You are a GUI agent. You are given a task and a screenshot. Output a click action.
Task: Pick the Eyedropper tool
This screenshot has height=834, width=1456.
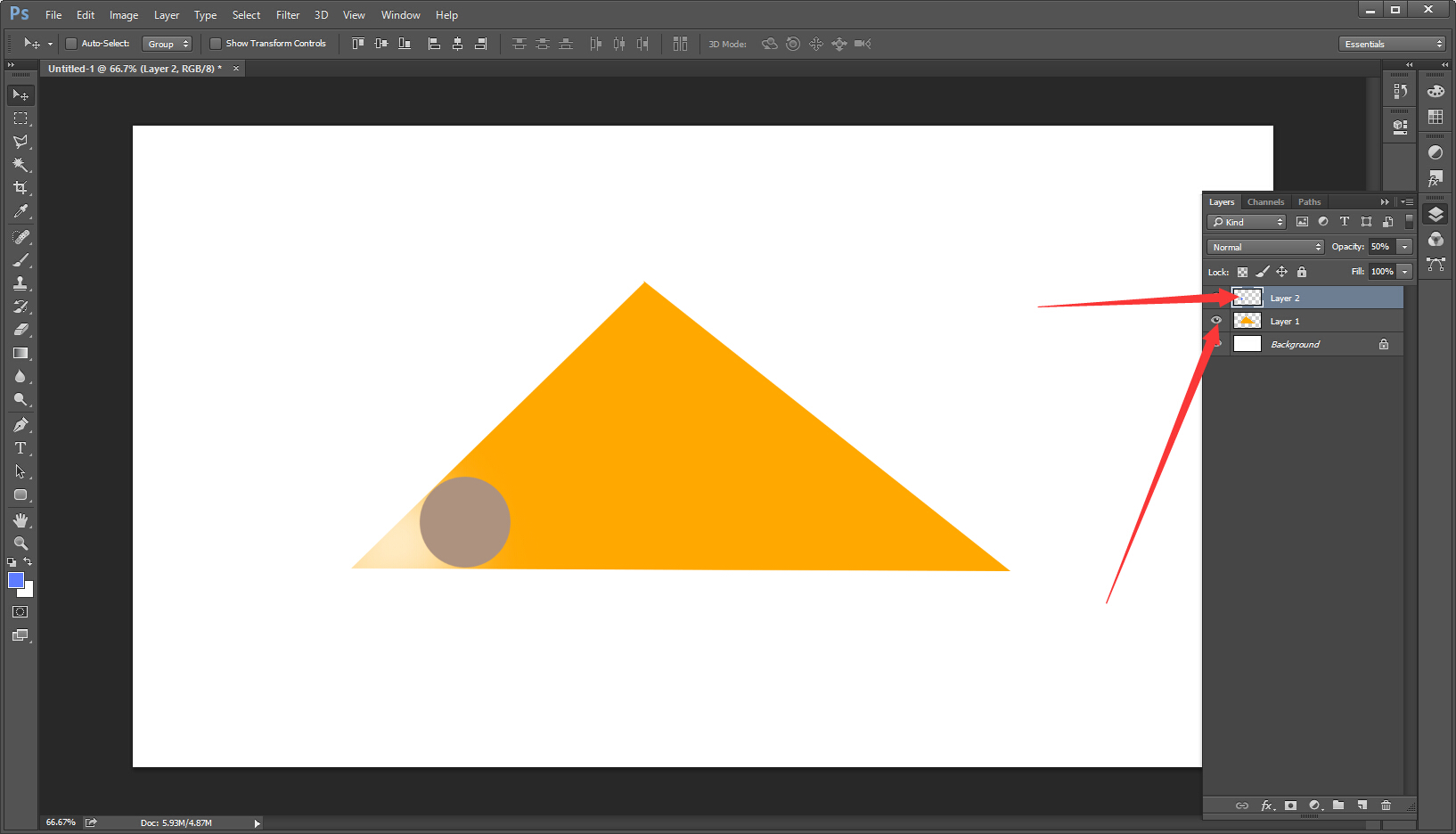[x=20, y=211]
